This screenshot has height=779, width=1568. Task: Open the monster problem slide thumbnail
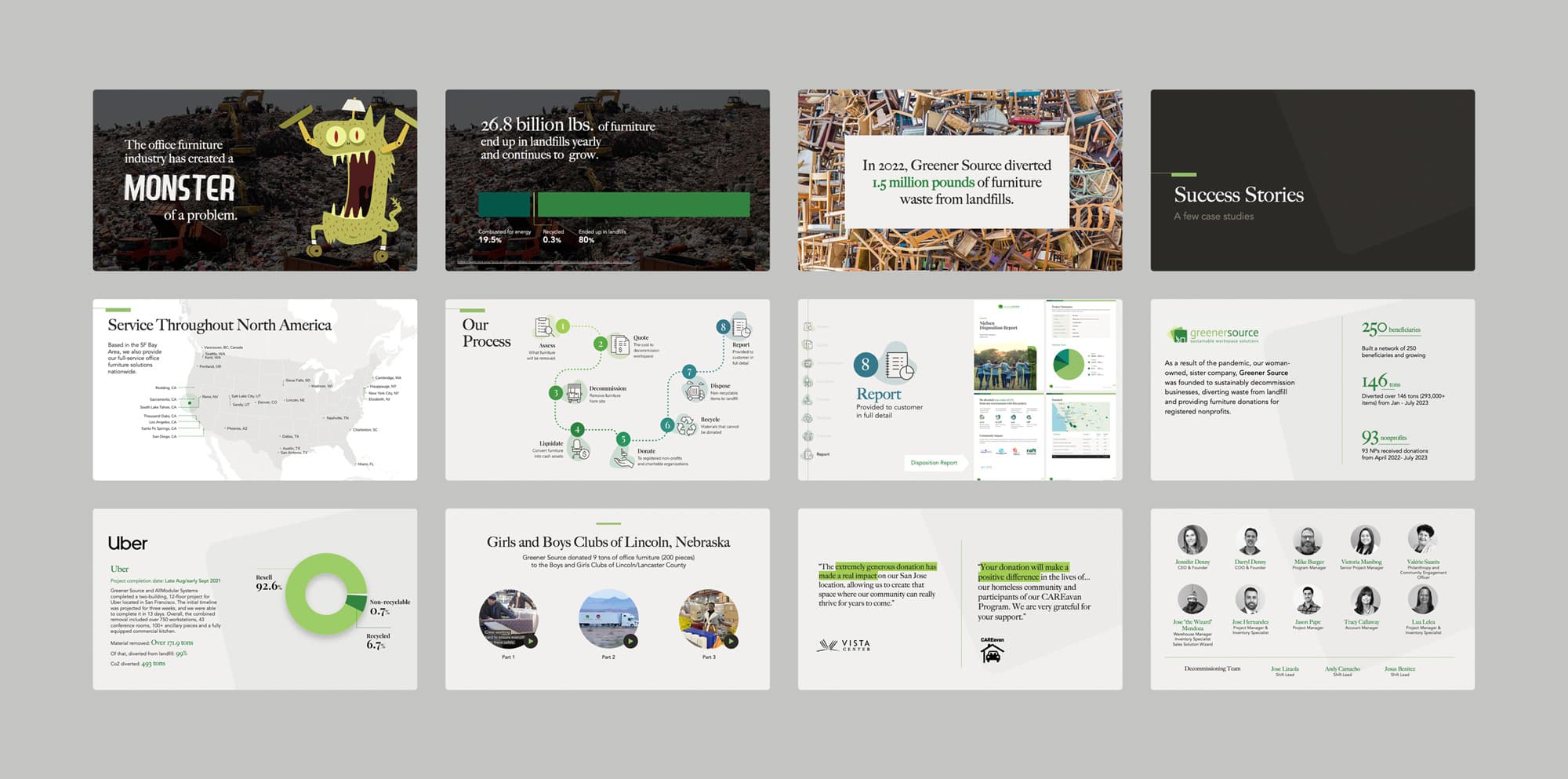point(255,180)
